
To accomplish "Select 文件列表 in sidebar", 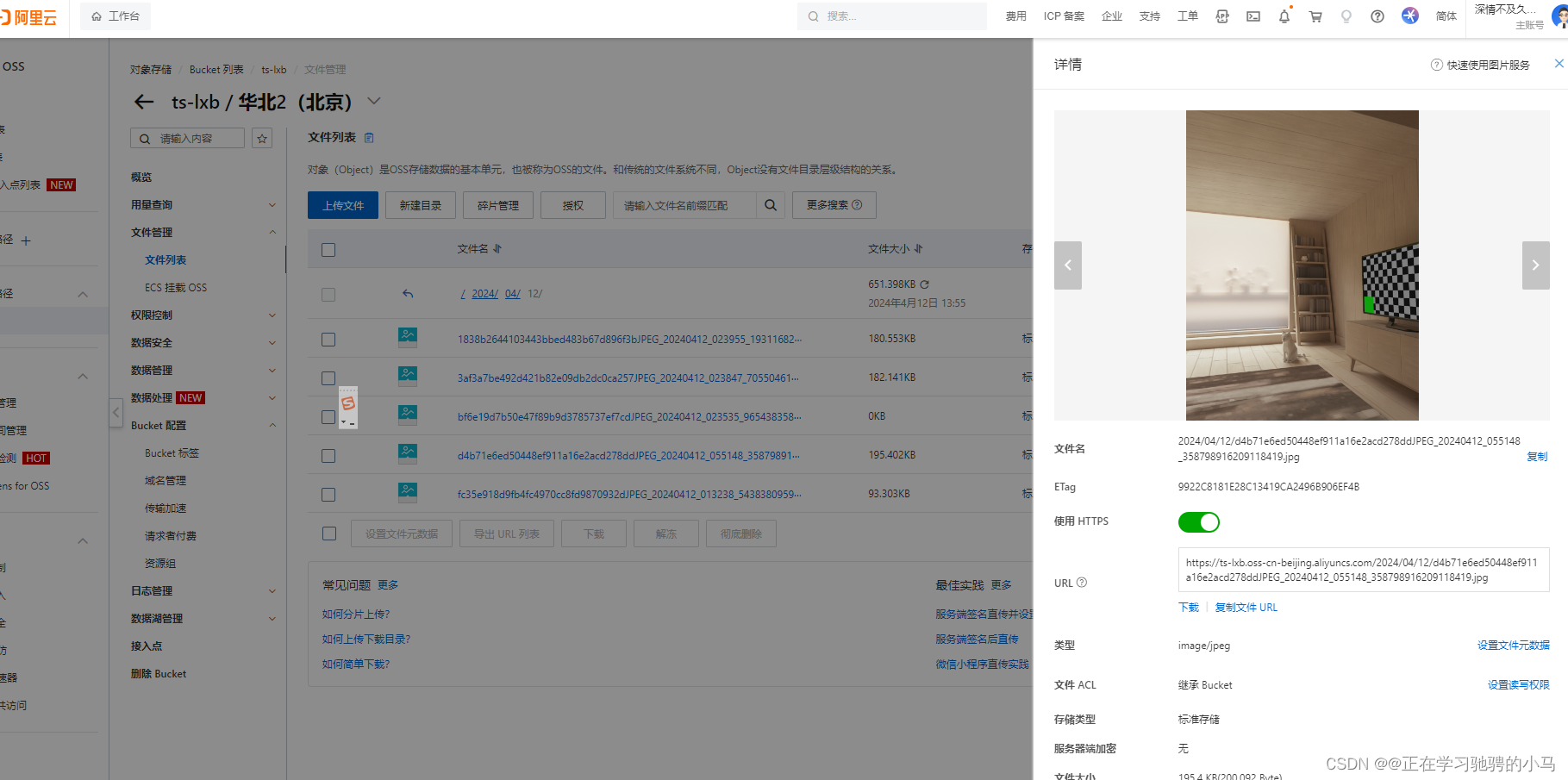I will [166, 260].
